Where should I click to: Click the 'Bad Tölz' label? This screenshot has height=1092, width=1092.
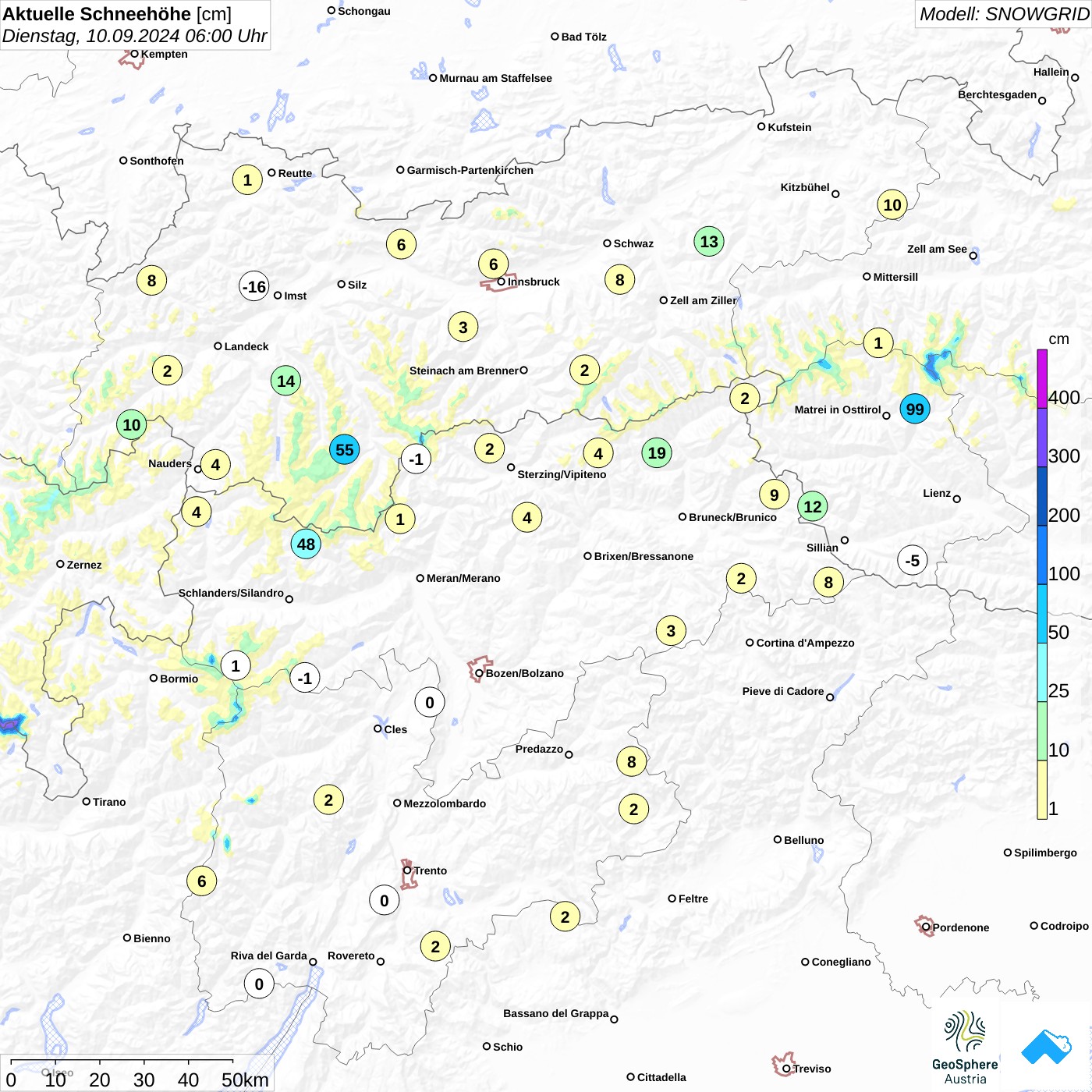(583, 37)
